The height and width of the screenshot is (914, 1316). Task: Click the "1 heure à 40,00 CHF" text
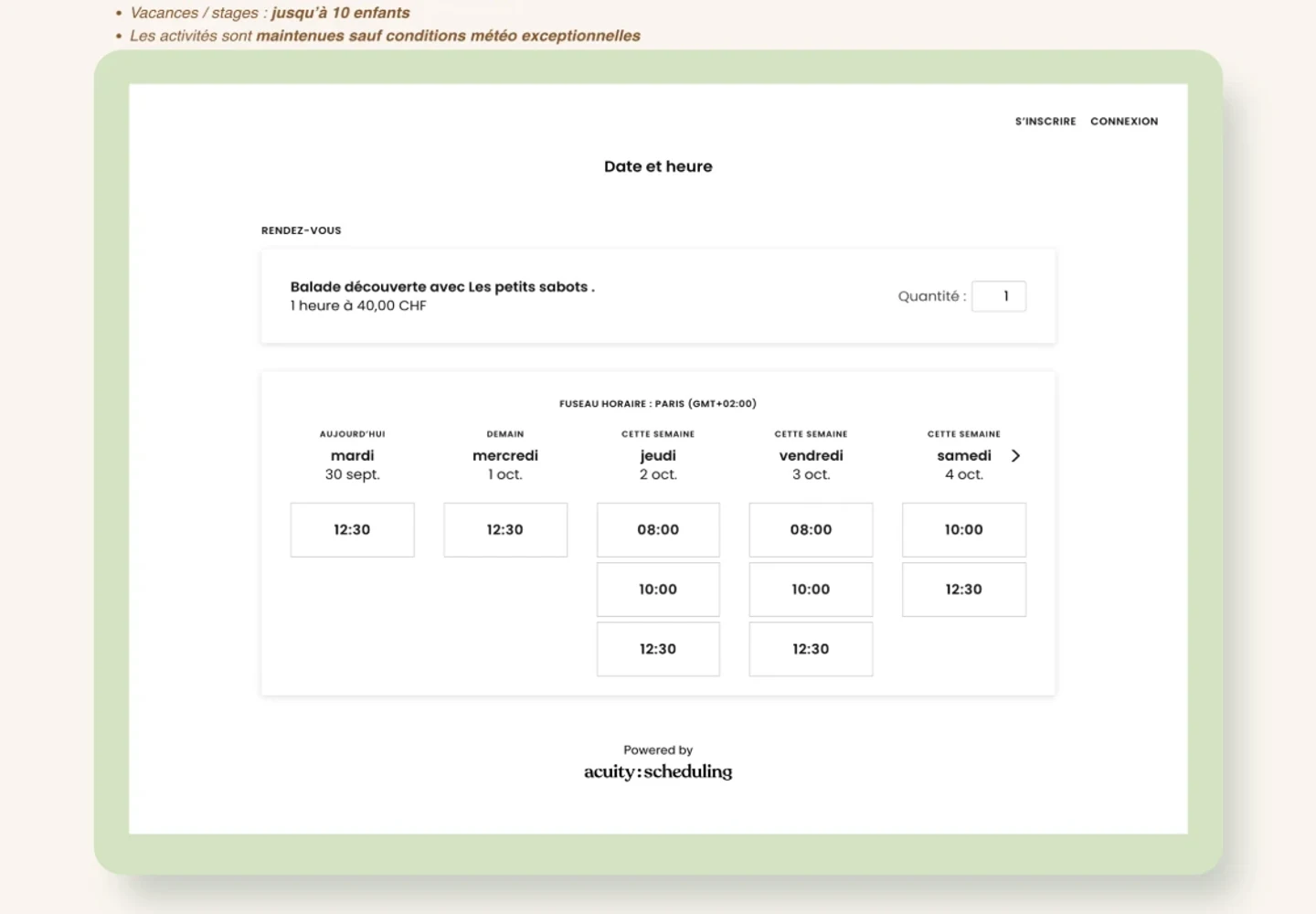pyautogui.click(x=358, y=306)
